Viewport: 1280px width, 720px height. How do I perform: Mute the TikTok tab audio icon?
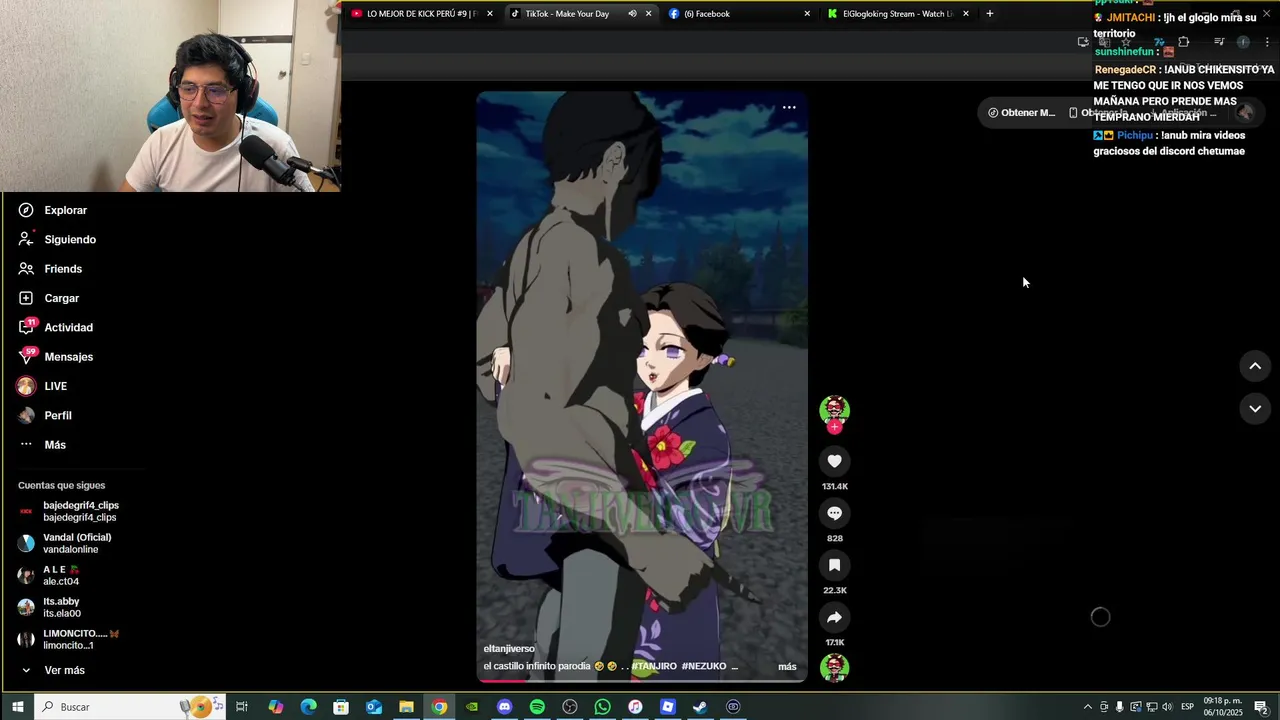point(632,14)
